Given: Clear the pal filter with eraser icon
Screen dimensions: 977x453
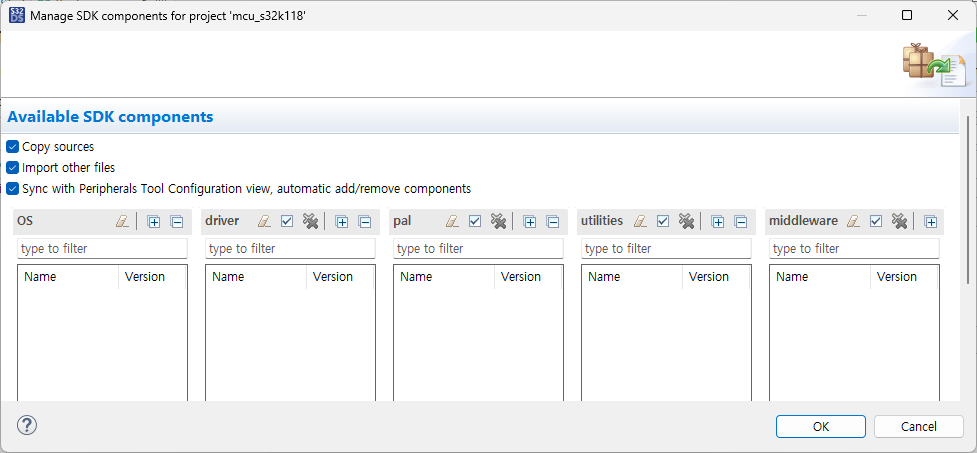Looking at the screenshot, I should coord(452,221).
